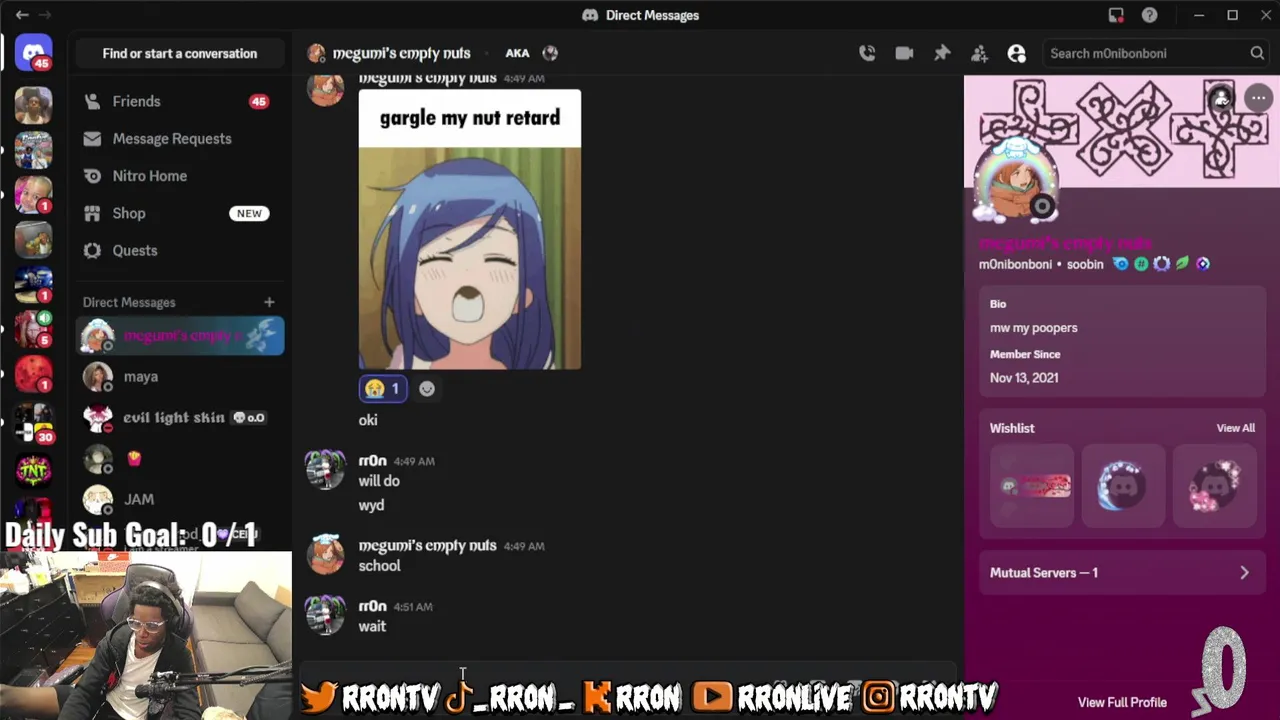The width and height of the screenshot is (1280, 720).
Task: Open server icon with 30 badge
Action: click(33, 422)
